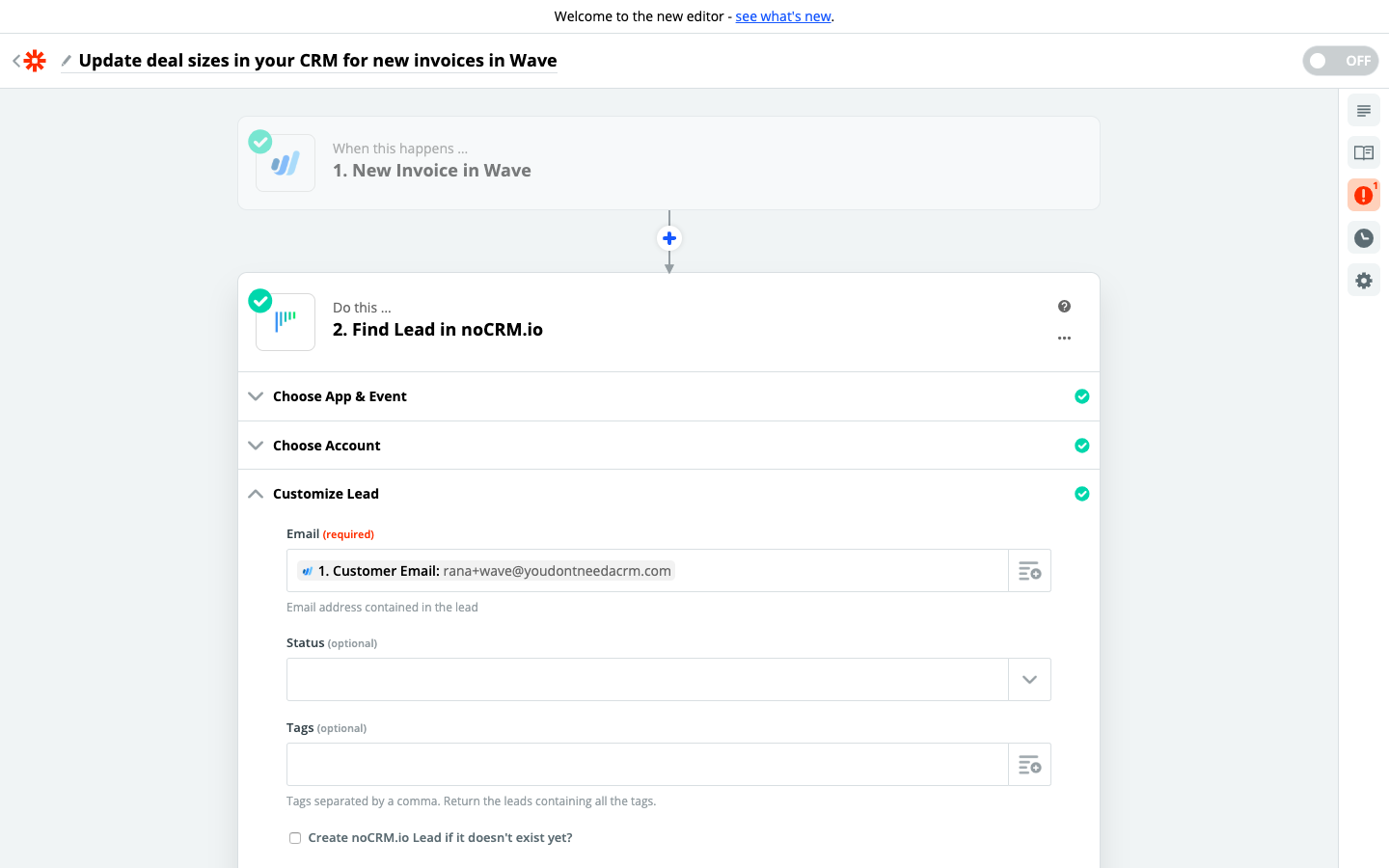1389x868 pixels.
Task: Open the help book sidebar icon
Action: click(1363, 153)
